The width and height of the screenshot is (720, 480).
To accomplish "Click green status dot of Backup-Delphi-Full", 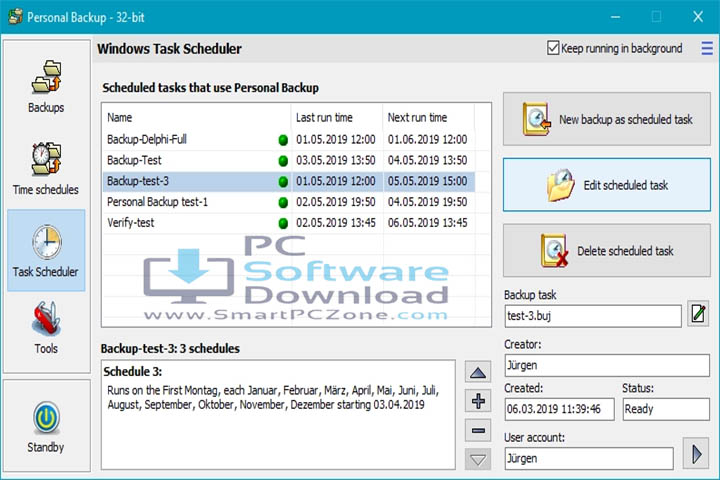I will [283, 140].
